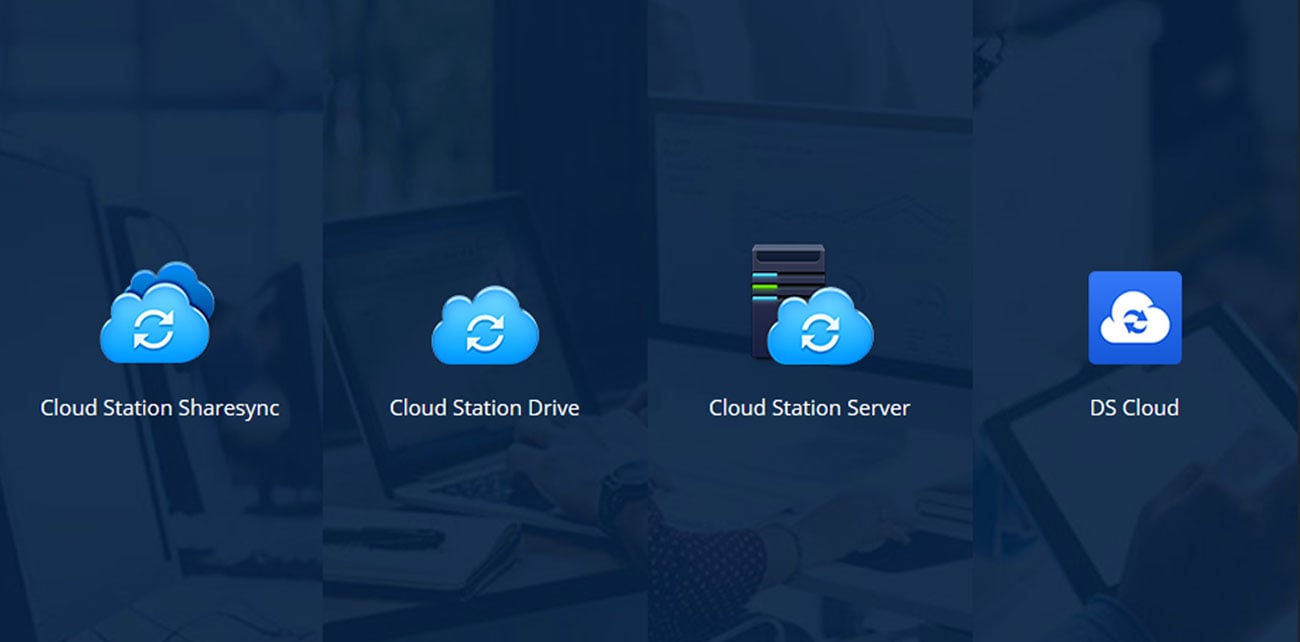
Task: Click the Cloud Station Sharesync label
Action: (160, 408)
